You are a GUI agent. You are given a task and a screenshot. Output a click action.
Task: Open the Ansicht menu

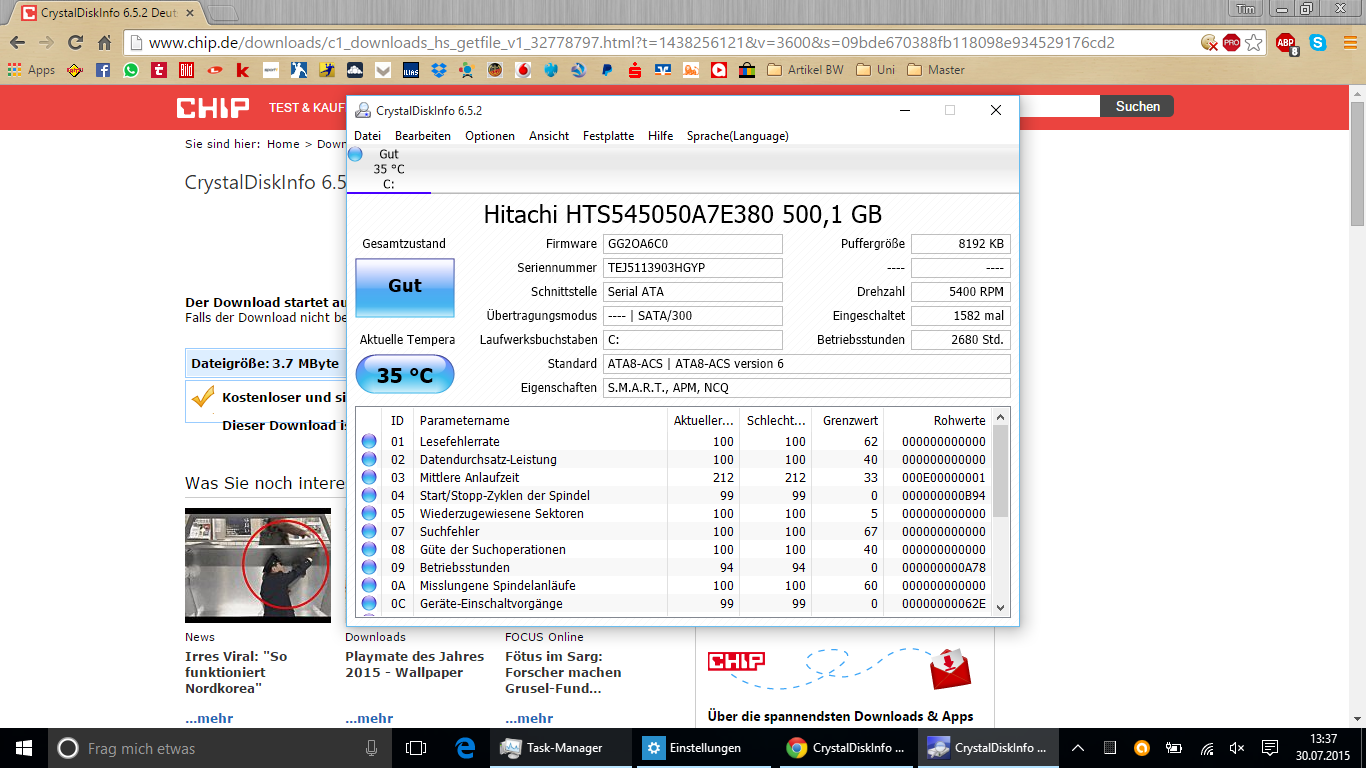tap(549, 136)
